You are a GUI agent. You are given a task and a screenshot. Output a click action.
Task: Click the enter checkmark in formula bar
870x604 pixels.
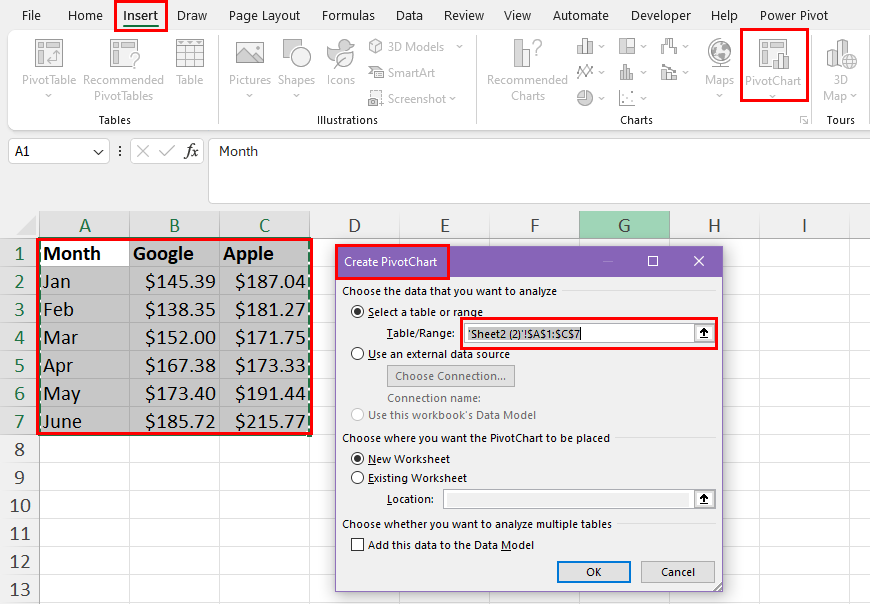(166, 151)
